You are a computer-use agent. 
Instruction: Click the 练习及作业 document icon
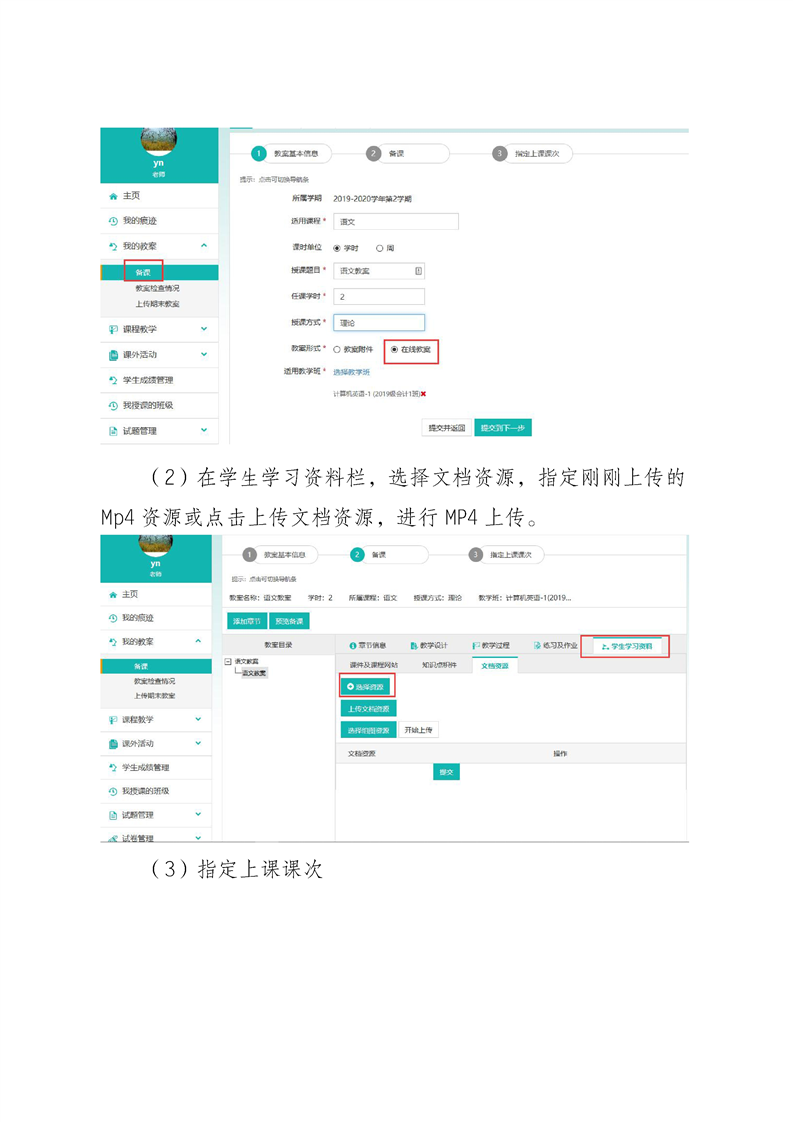pyautogui.click(x=537, y=646)
